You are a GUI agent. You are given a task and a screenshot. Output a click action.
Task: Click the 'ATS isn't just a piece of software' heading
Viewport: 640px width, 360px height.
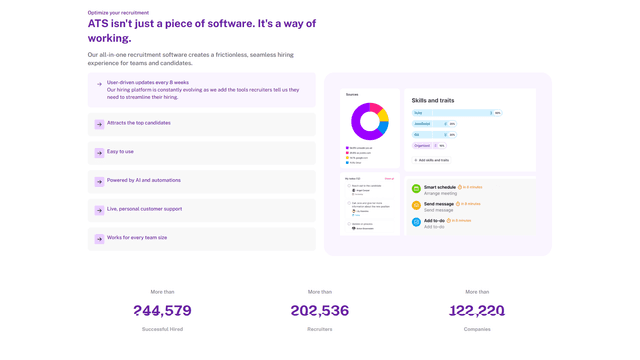[x=202, y=31]
